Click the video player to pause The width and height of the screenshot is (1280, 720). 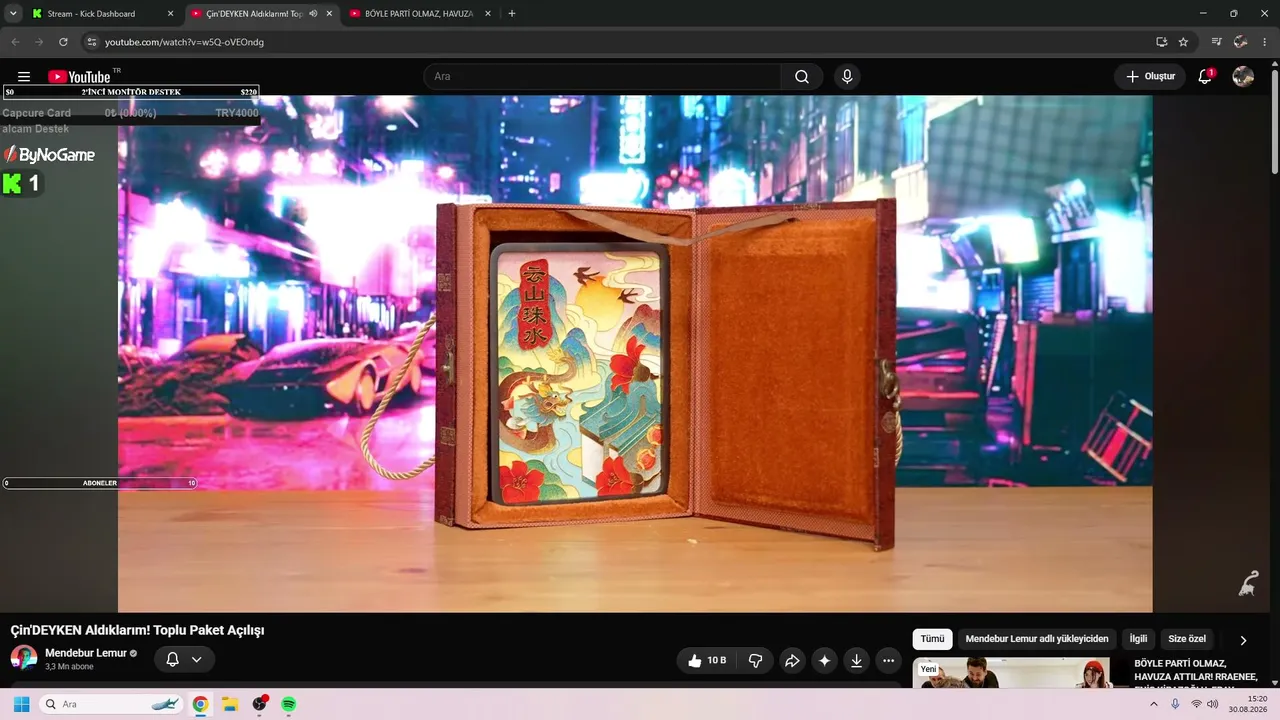pos(635,353)
